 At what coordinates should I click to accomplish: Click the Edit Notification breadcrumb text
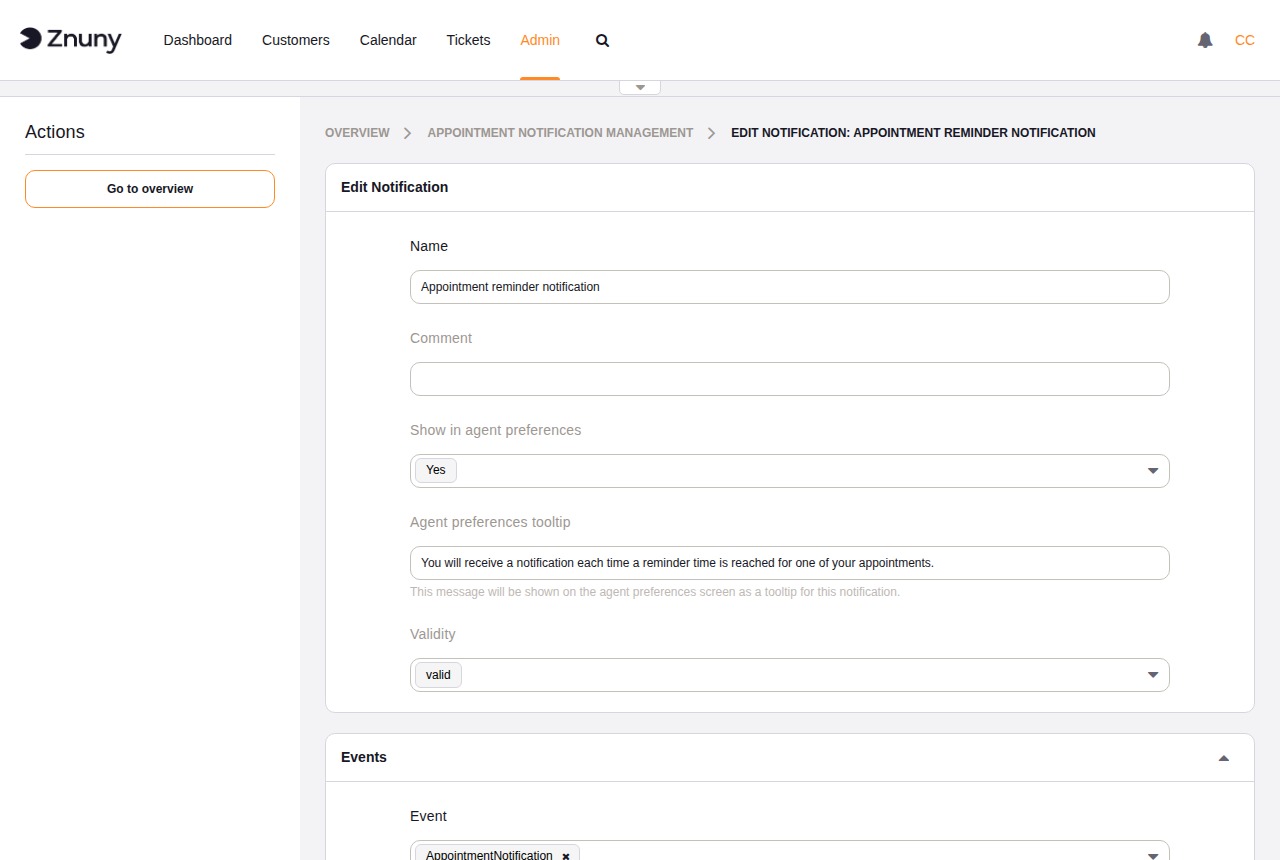coord(913,133)
